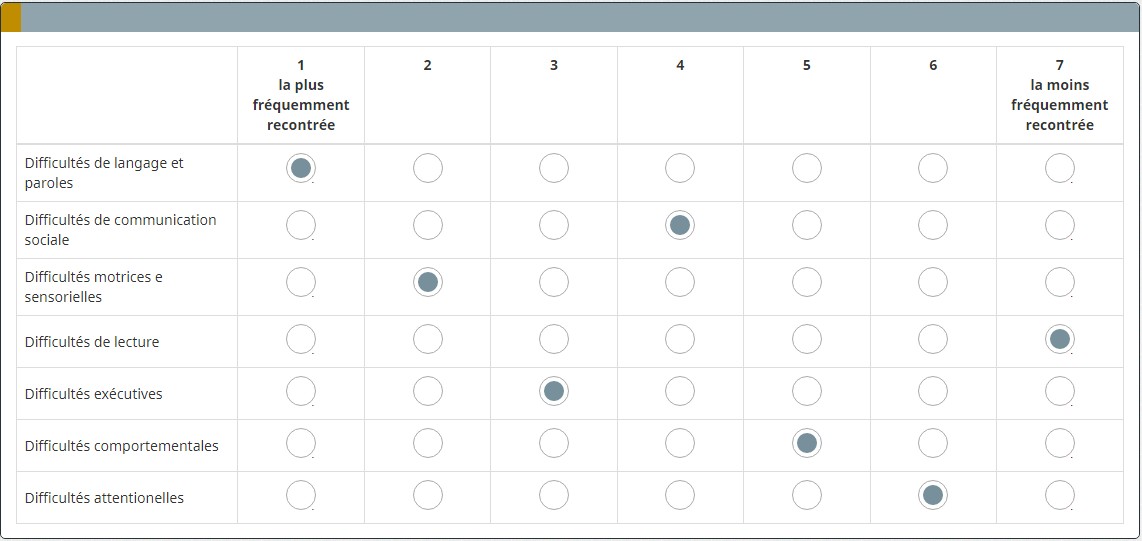Pick rank 2 for Difficultés comportementales
The width and height of the screenshot is (1142, 541).
click(x=427, y=443)
